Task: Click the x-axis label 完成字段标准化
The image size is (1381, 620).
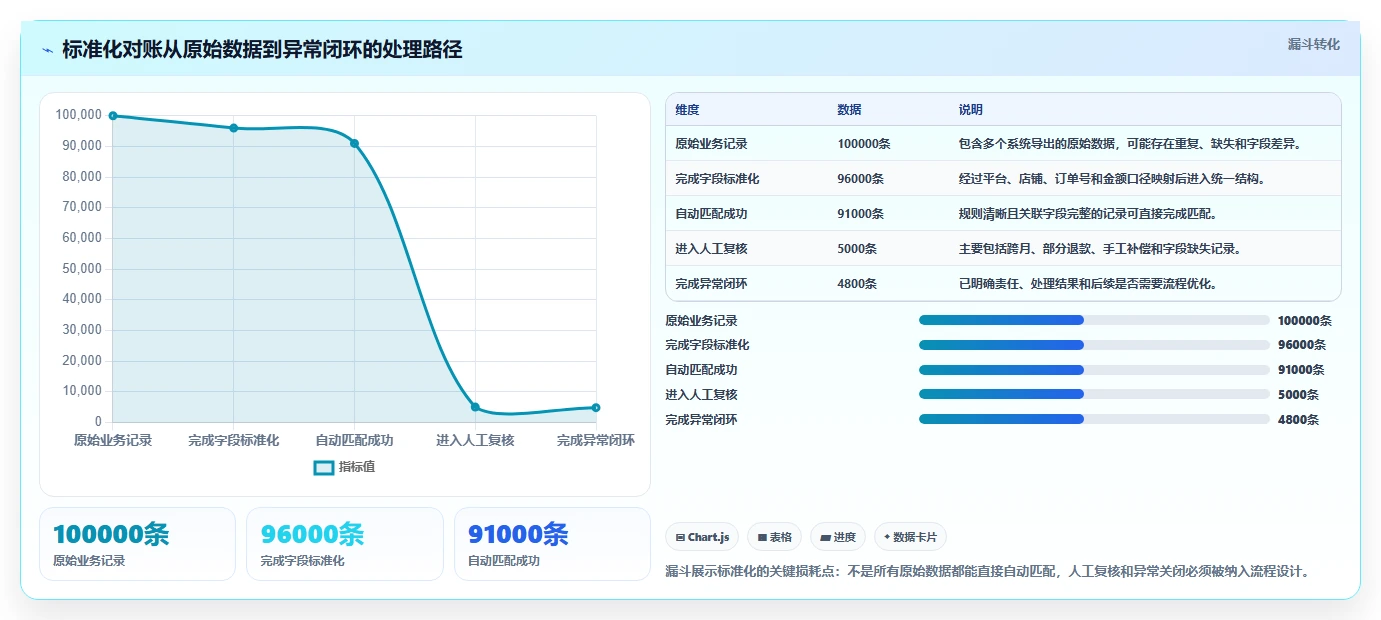Action: (234, 440)
